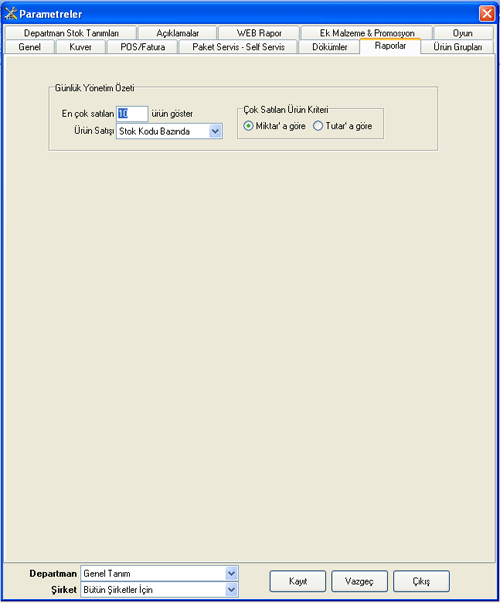The width and height of the screenshot is (500, 603).
Task: Expand the Ürün Satışı dropdown
Action: (x=215, y=131)
